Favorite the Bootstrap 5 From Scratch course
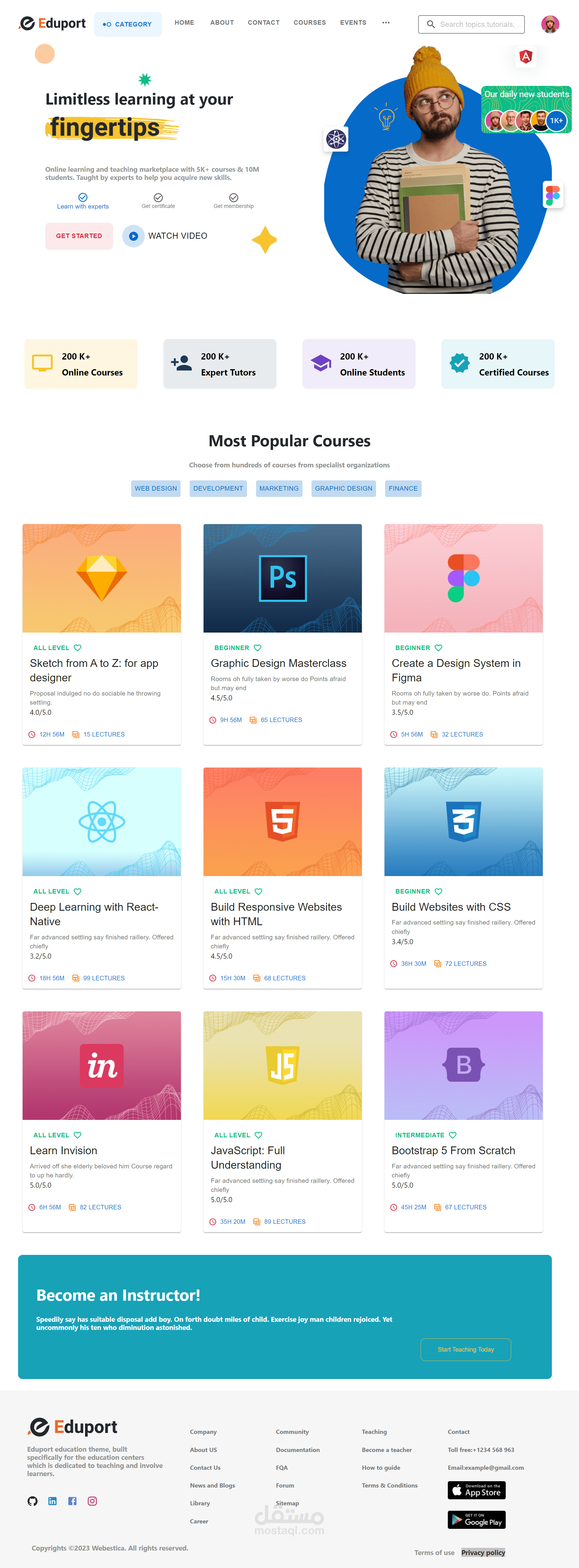The height and width of the screenshot is (1568, 579). 452,1135
